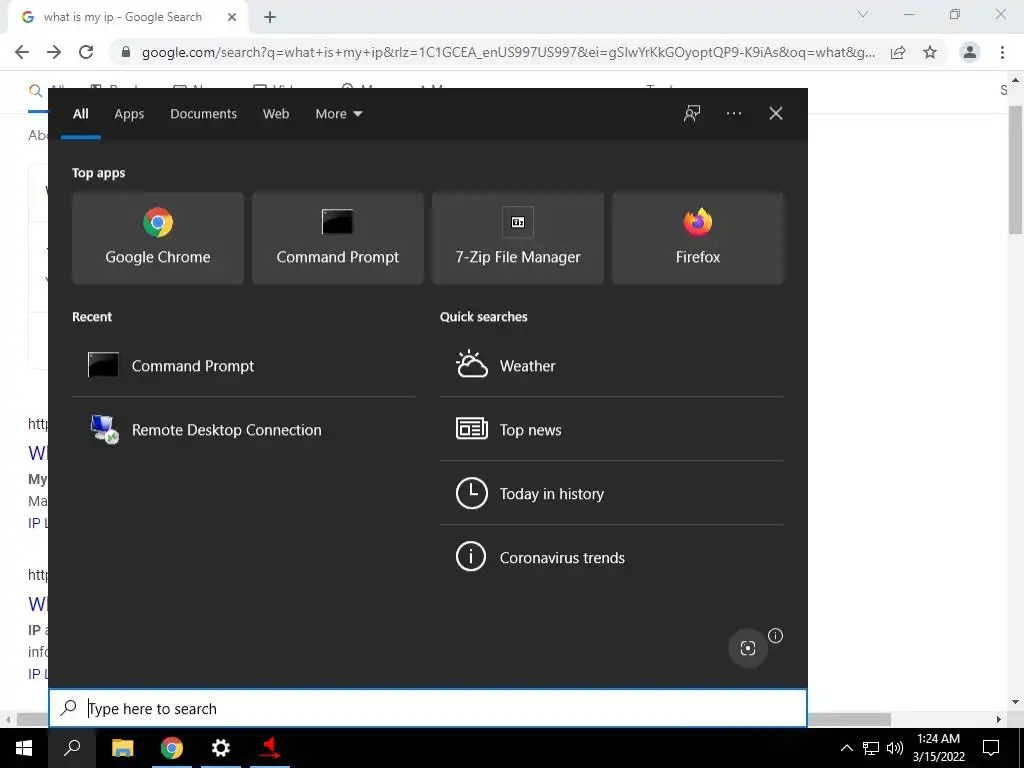
Task: Open Remote Desktop Connection recent item
Action: pyautogui.click(x=244, y=430)
